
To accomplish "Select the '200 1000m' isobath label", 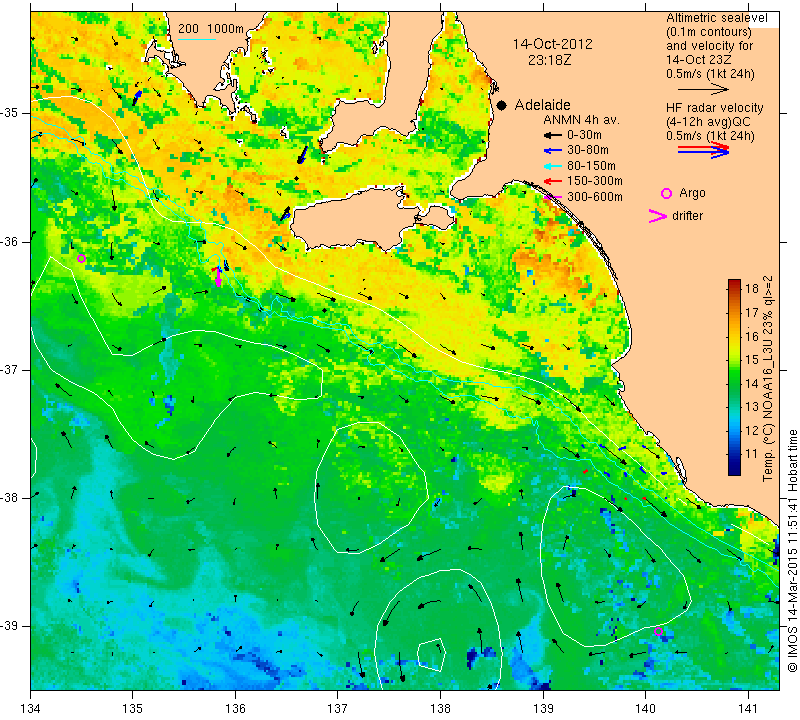I will tap(211, 29).
